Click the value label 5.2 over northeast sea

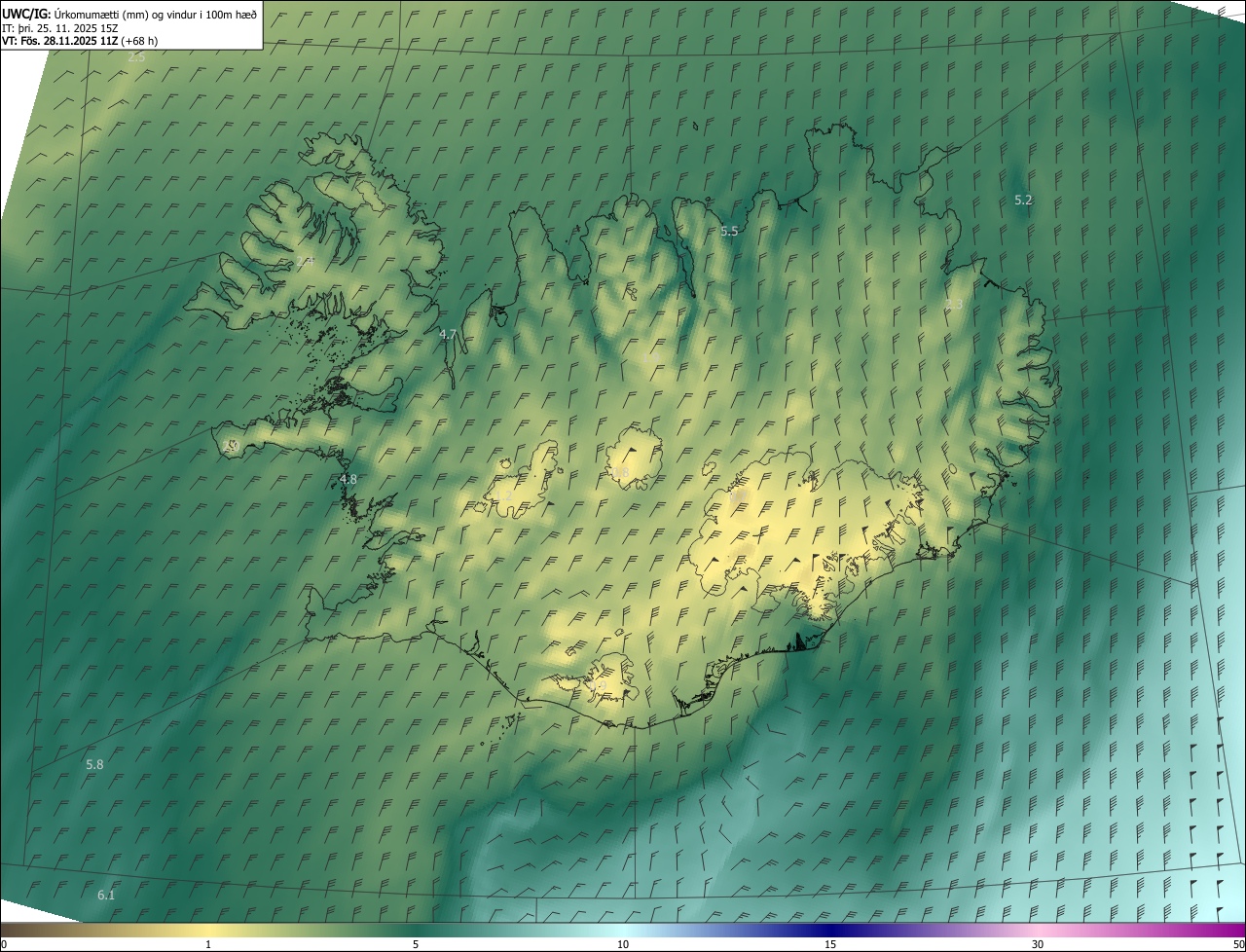coord(1023,200)
